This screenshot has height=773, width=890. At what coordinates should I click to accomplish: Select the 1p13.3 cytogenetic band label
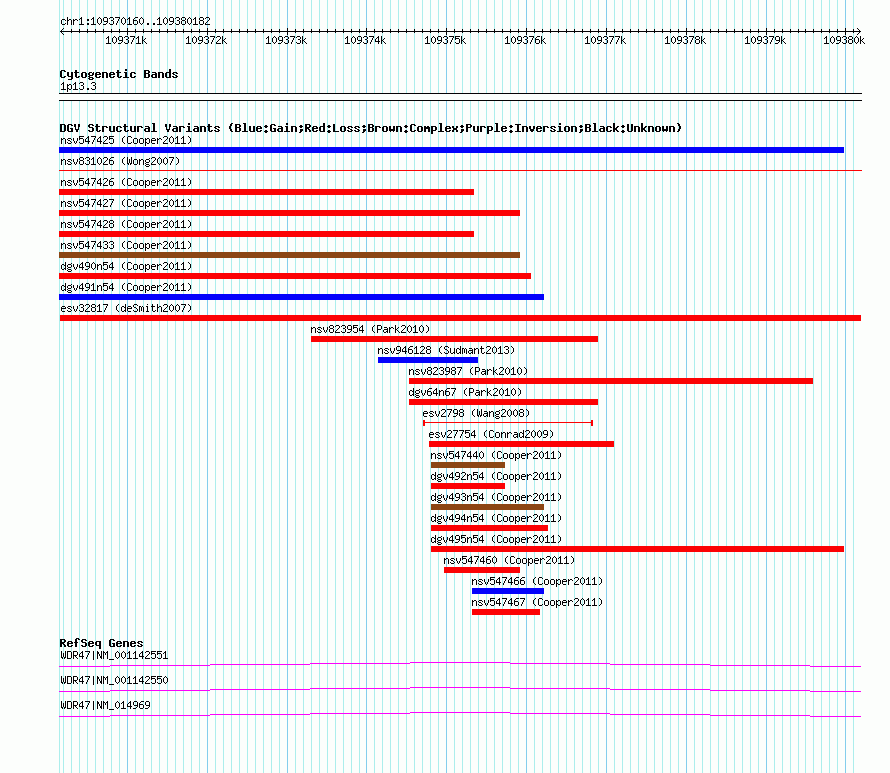coord(78,86)
